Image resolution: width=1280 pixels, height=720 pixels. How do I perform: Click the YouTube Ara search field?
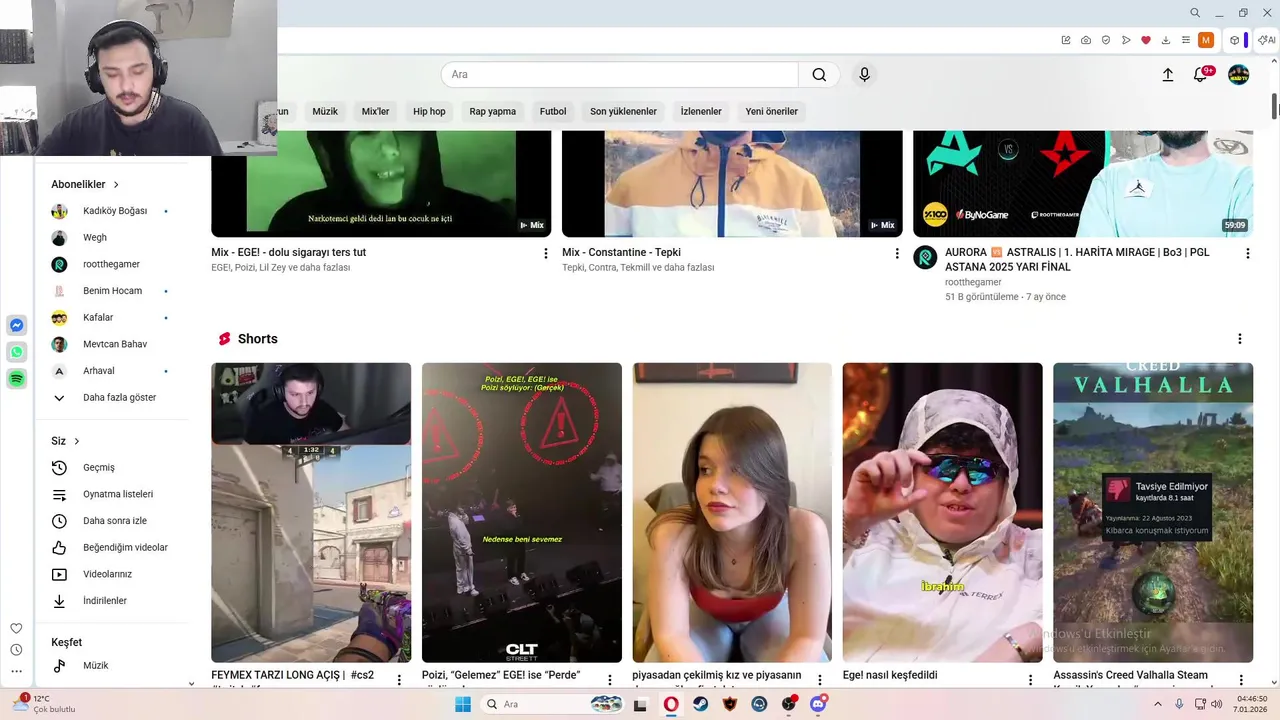(619, 74)
